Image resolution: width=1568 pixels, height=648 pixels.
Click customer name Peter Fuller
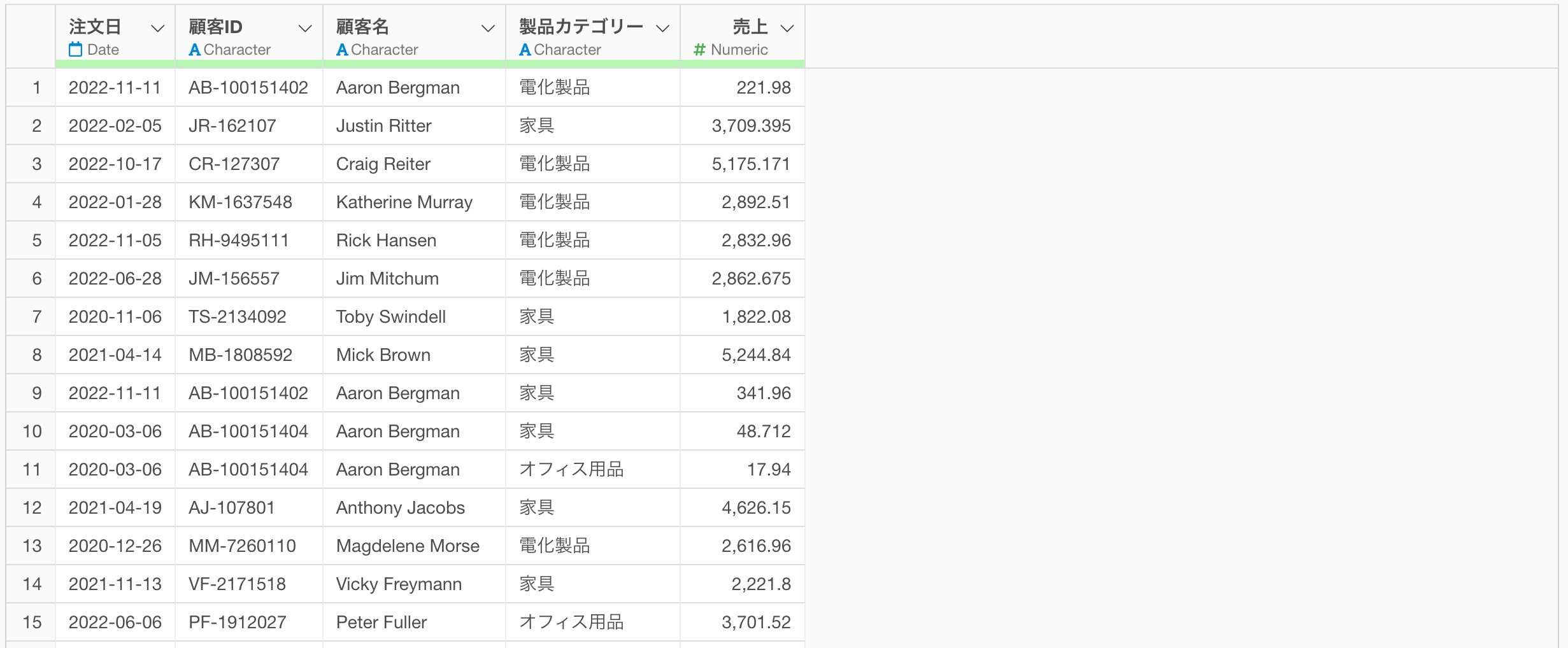point(381,623)
